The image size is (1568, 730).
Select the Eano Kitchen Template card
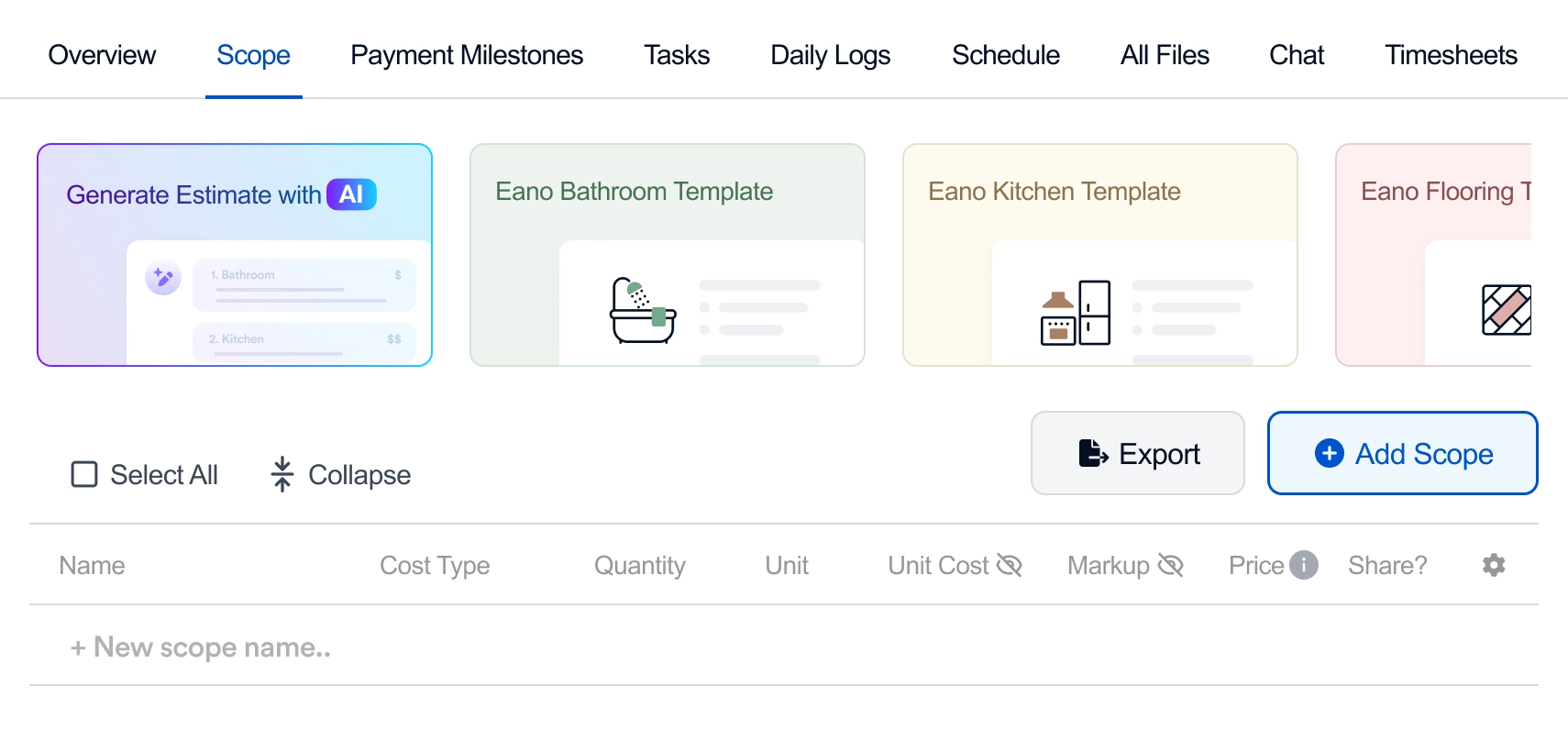1099,255
